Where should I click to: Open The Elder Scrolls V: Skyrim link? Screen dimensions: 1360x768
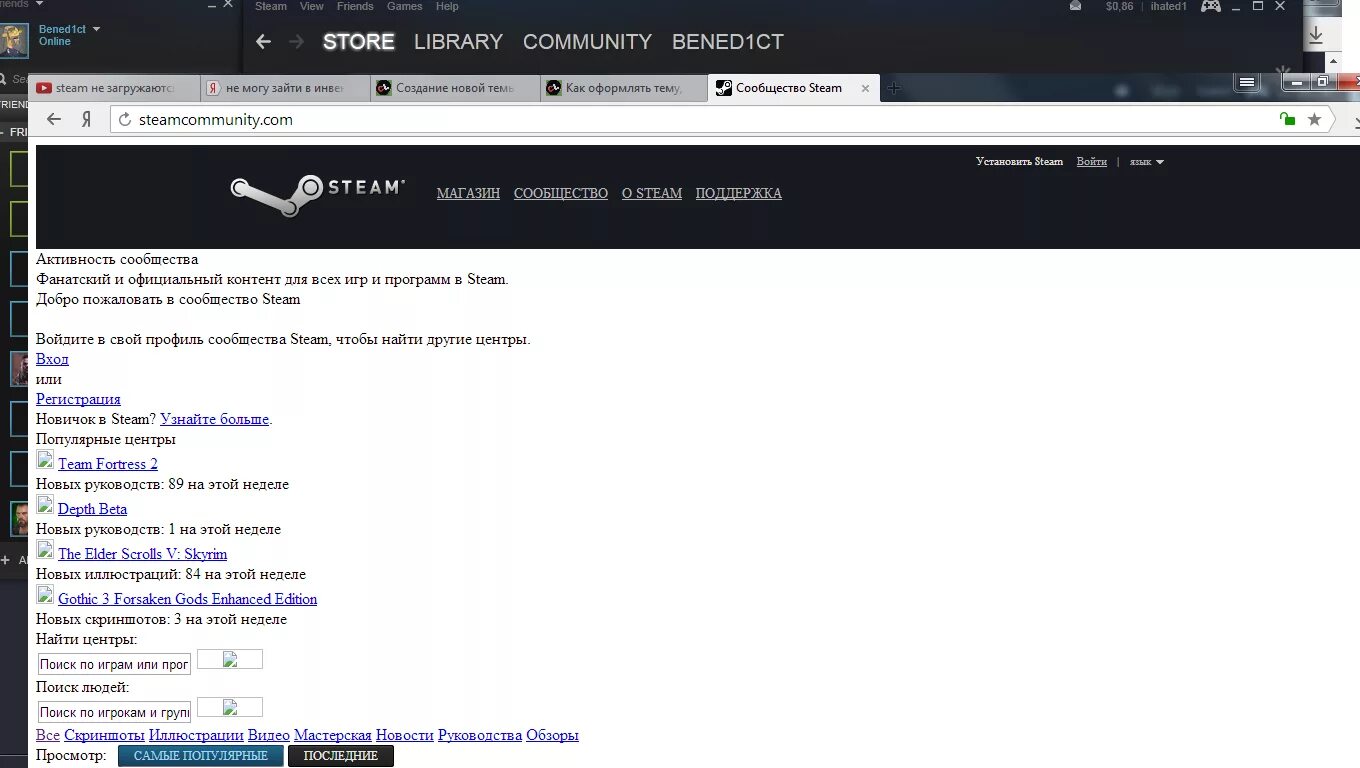click(x=143, y=554)
